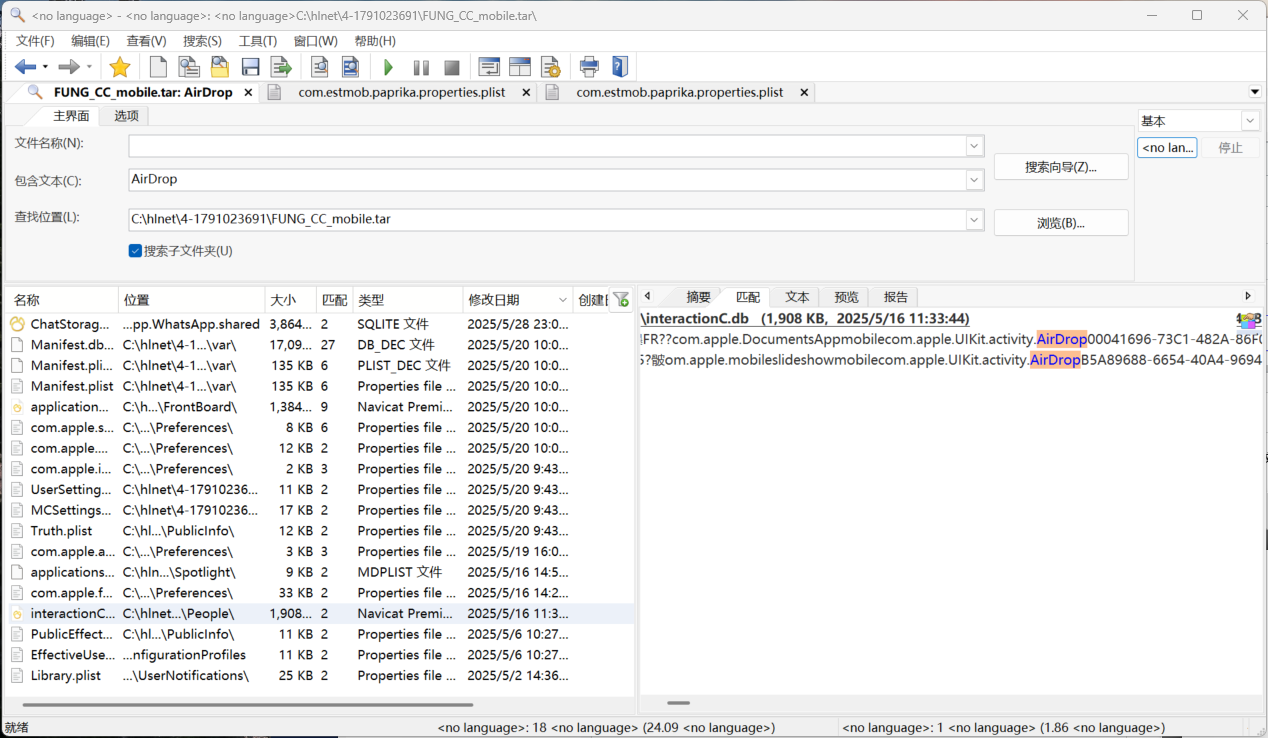Expand the 包含文本 dropdown arrow
This screenshot has height=738, width=1268.
[x=974, y=180]
